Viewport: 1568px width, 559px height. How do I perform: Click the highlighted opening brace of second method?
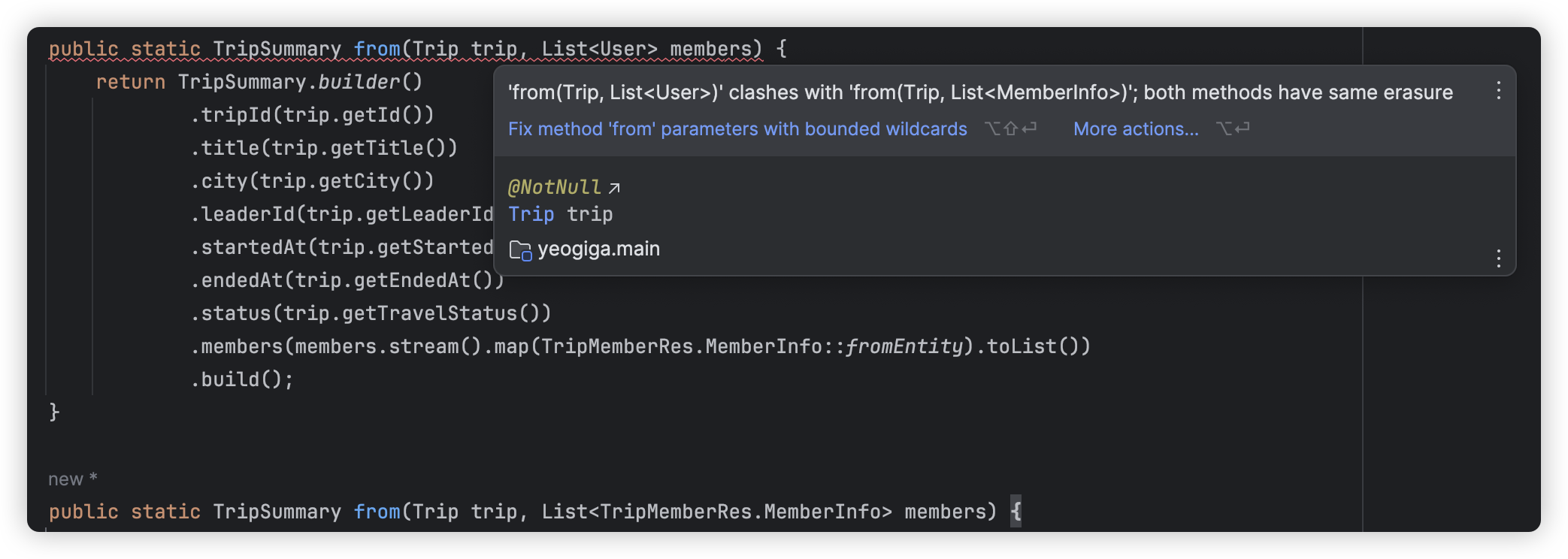(1016, 512)
